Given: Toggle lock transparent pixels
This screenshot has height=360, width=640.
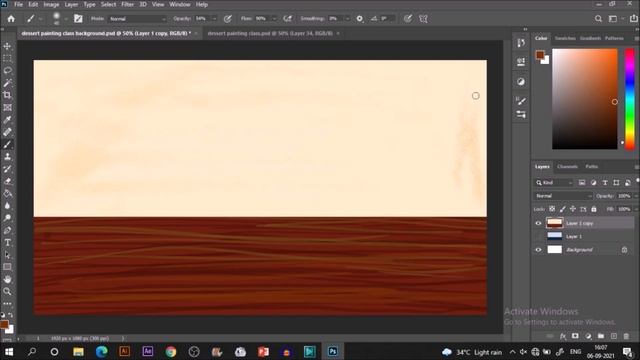Looking at the screenshot, I should (552, 209).
